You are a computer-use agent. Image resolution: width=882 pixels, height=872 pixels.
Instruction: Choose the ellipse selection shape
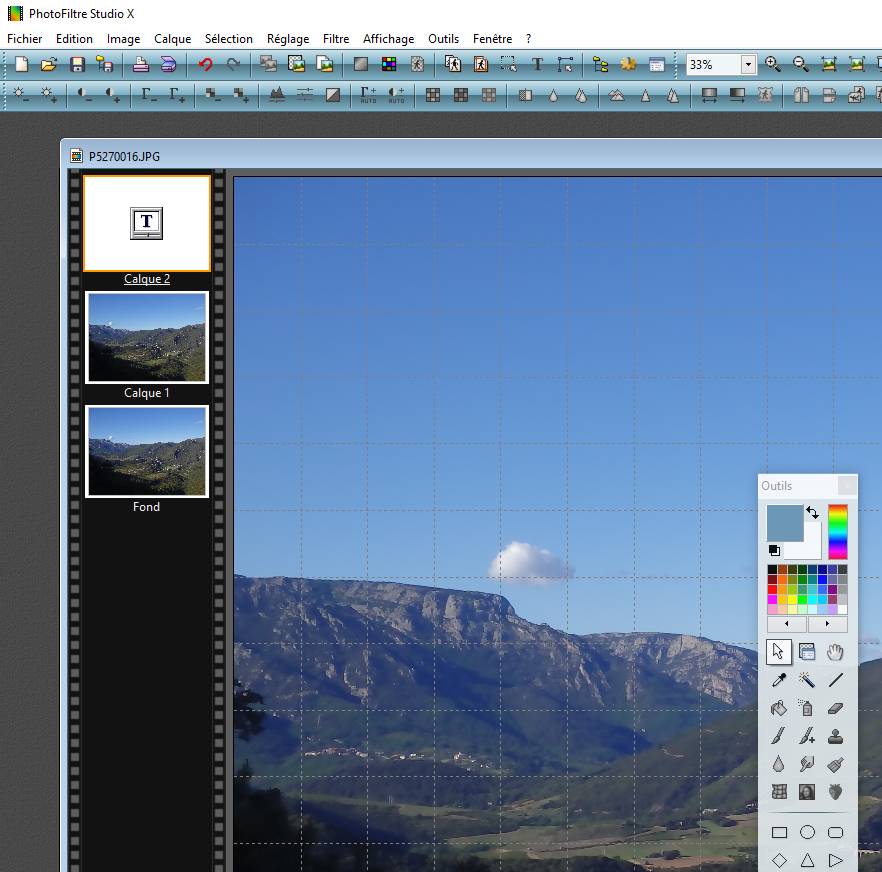[x=807, y=832]
